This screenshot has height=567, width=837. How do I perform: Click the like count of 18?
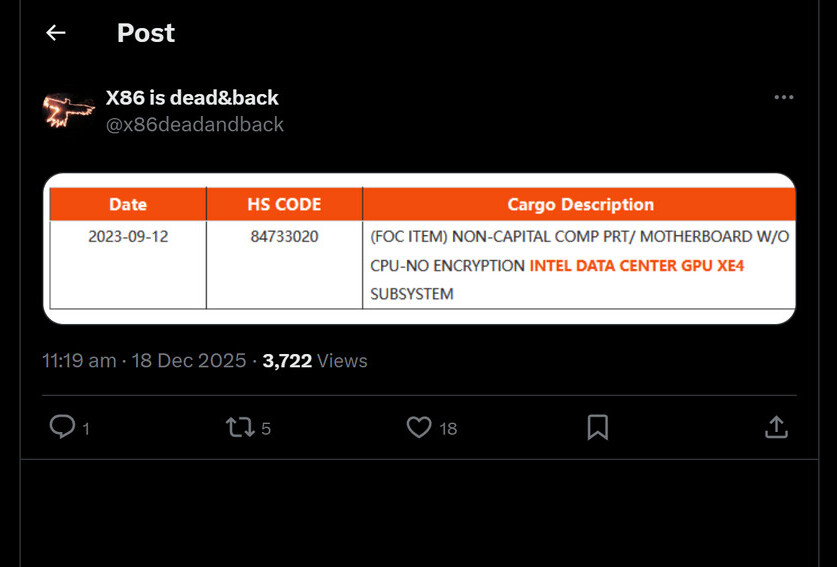[448, 429]
